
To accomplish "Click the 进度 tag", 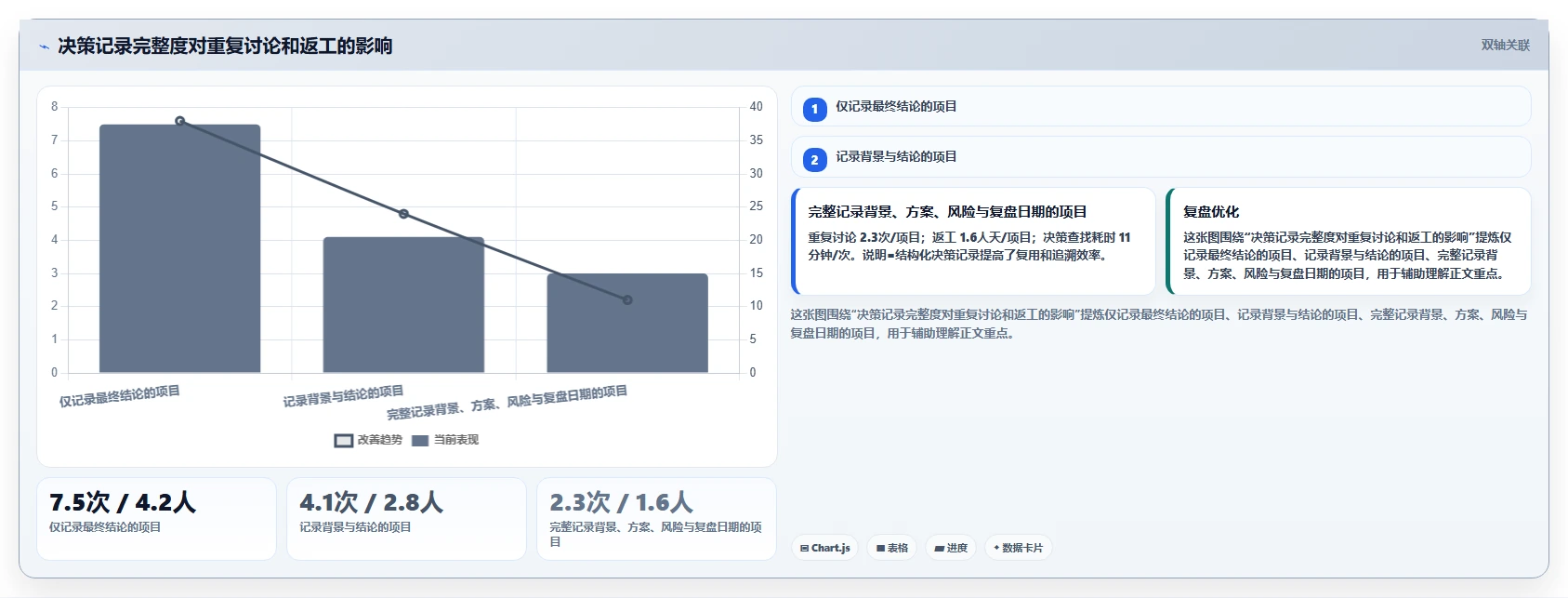I will click(x=951, y=548).
